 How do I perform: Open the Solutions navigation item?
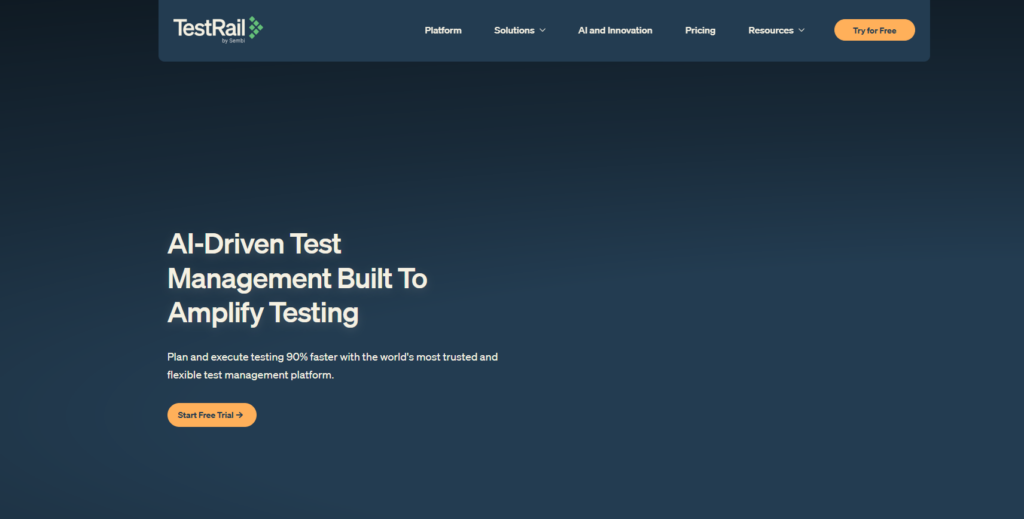pyautogui.click(x=514, y=31)
